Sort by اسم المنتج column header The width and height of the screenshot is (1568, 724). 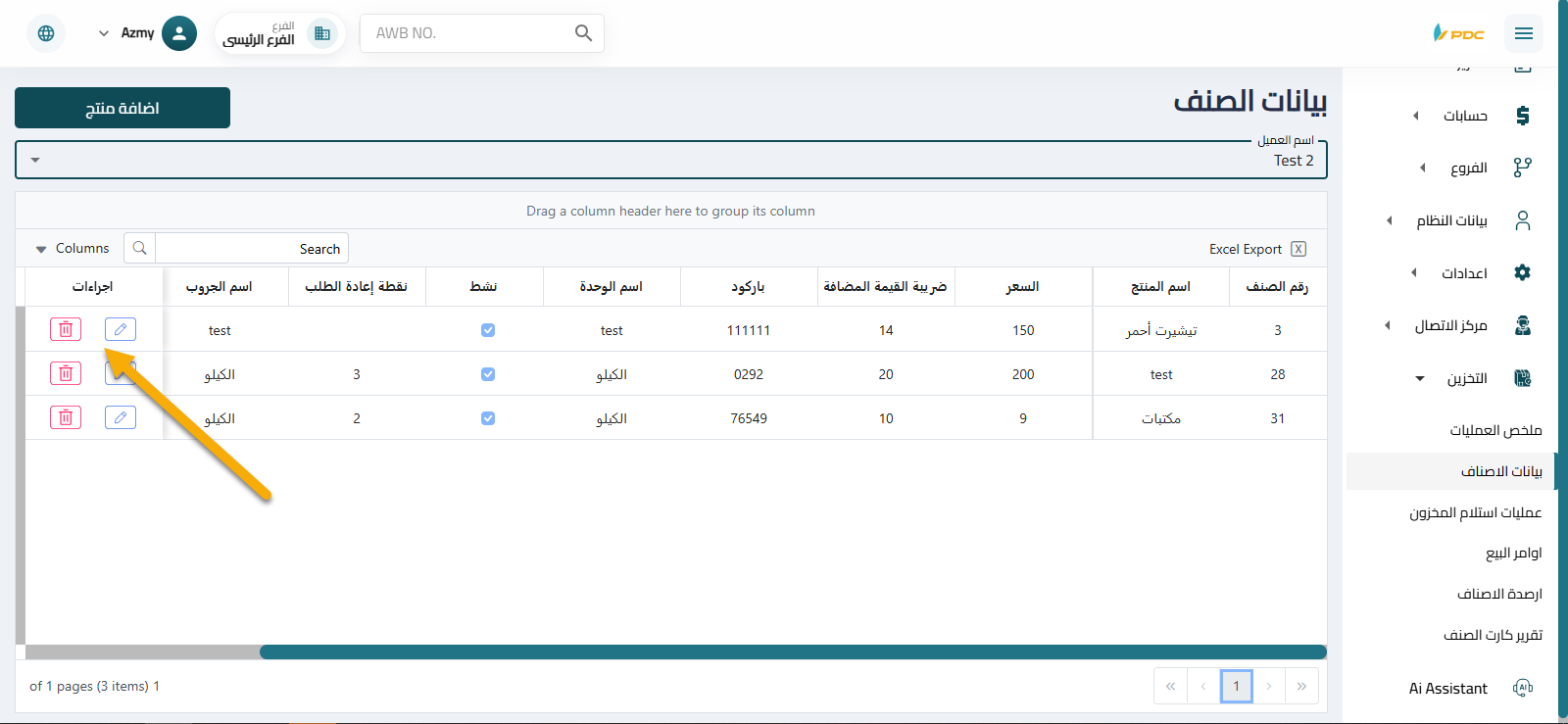pyautogui.click(x=1161, y=287)
